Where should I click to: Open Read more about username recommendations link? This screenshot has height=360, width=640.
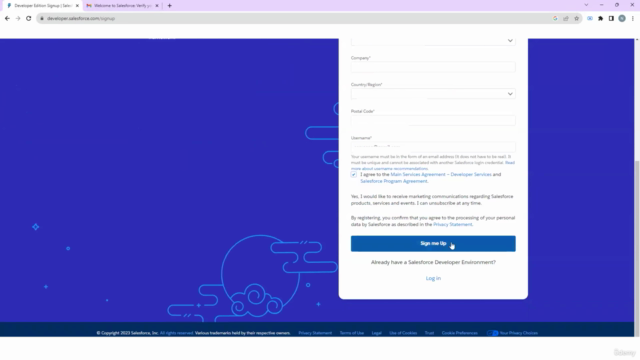pos(389,169)
